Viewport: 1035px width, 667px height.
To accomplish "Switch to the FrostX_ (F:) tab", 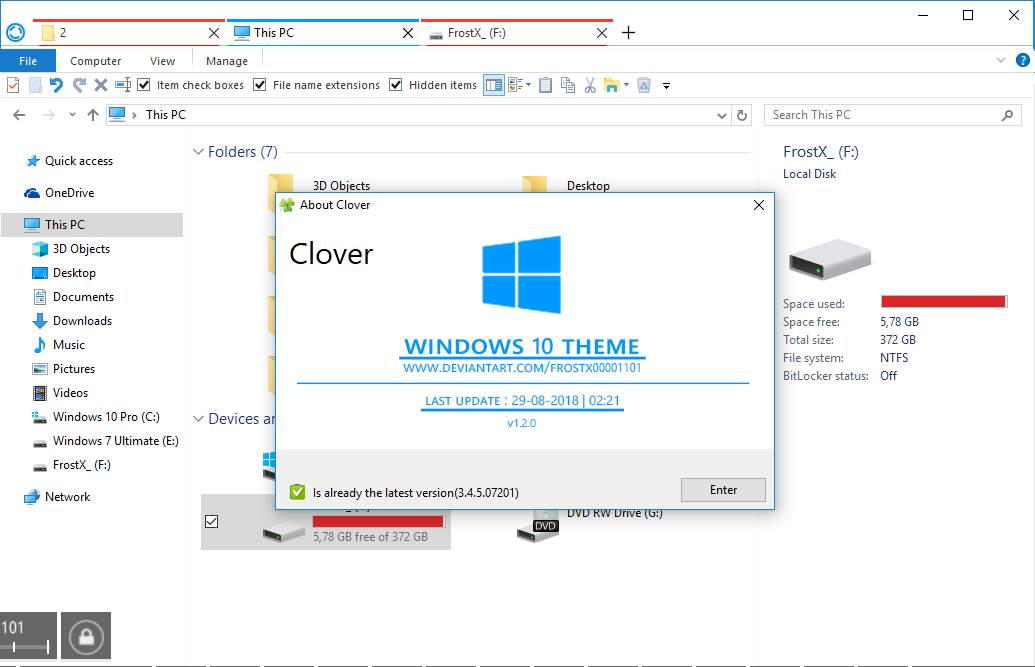I will pos(517,33).
